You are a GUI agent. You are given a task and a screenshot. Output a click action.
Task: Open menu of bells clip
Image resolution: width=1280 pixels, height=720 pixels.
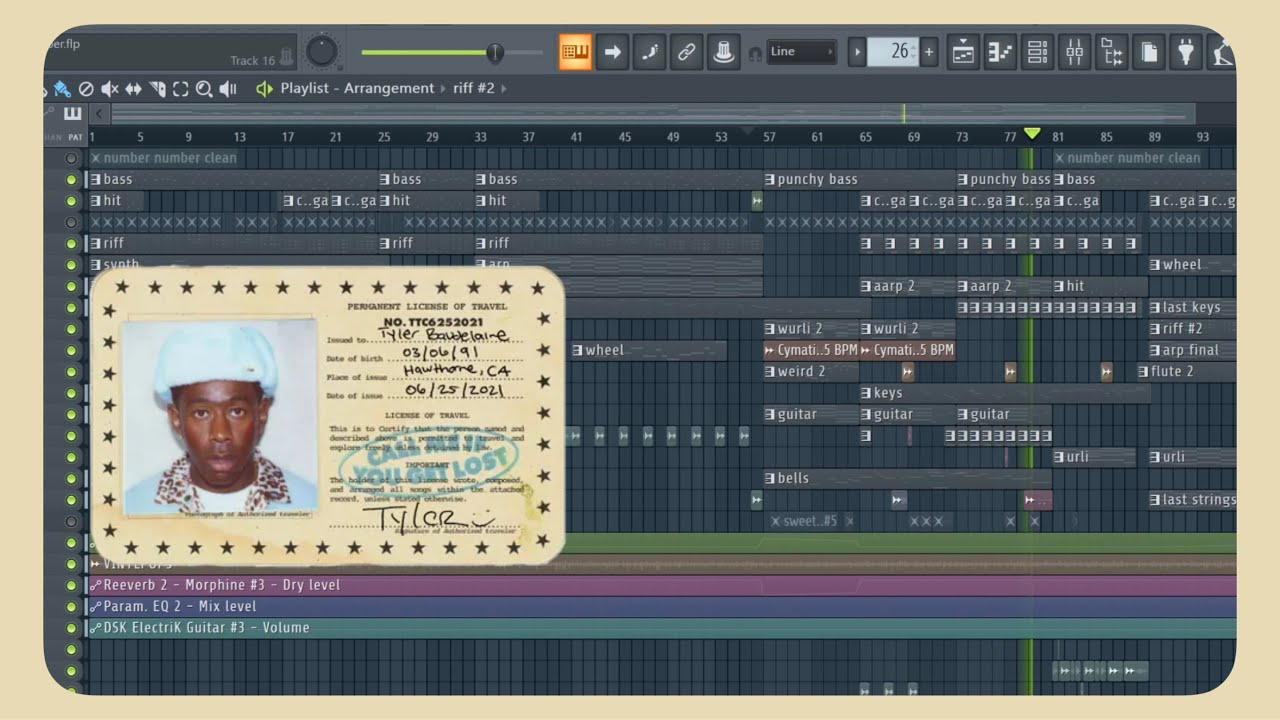tap(770, 478)
